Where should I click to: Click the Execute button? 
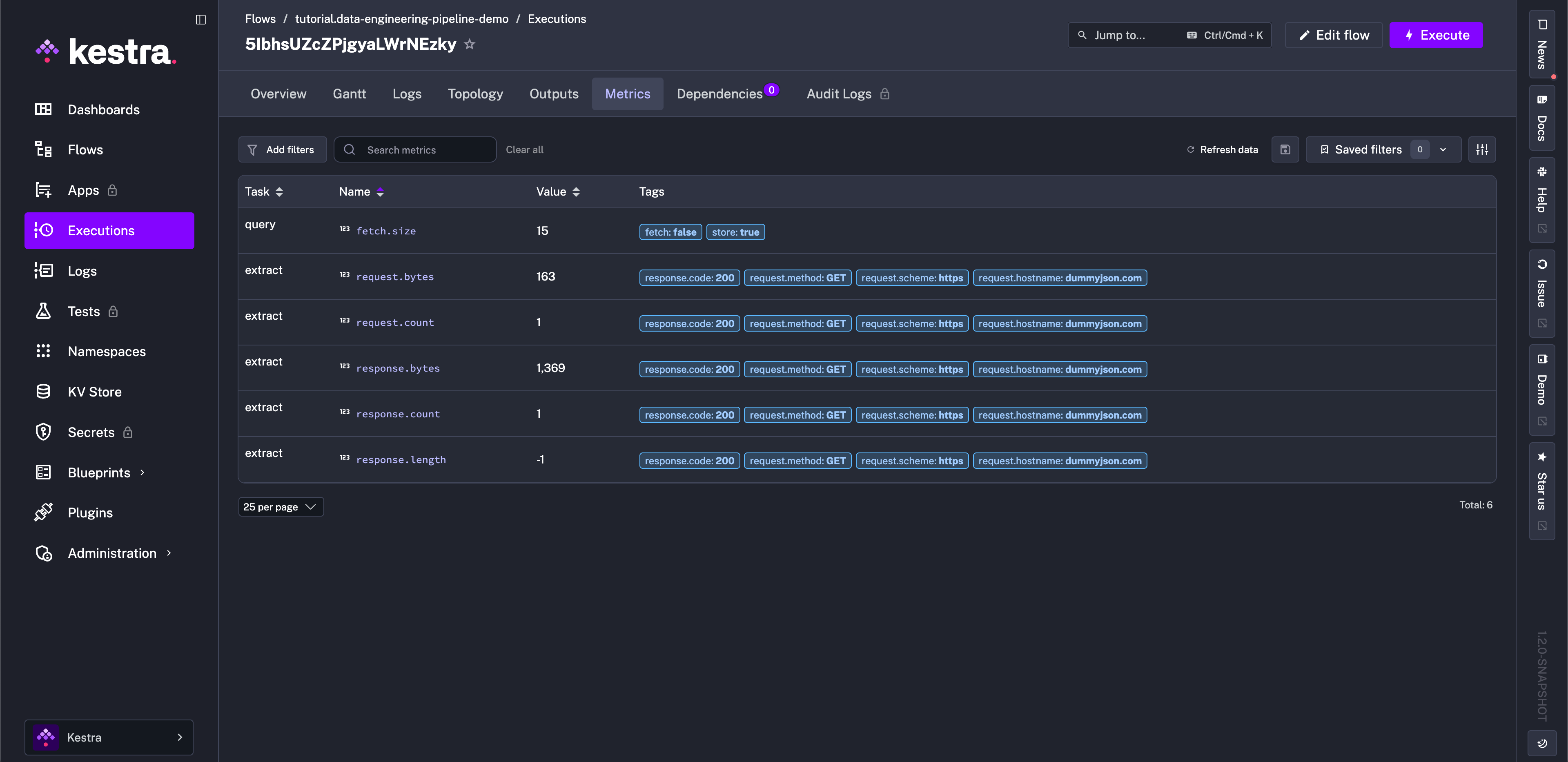pyautogui.click(x=1436, y=35)
